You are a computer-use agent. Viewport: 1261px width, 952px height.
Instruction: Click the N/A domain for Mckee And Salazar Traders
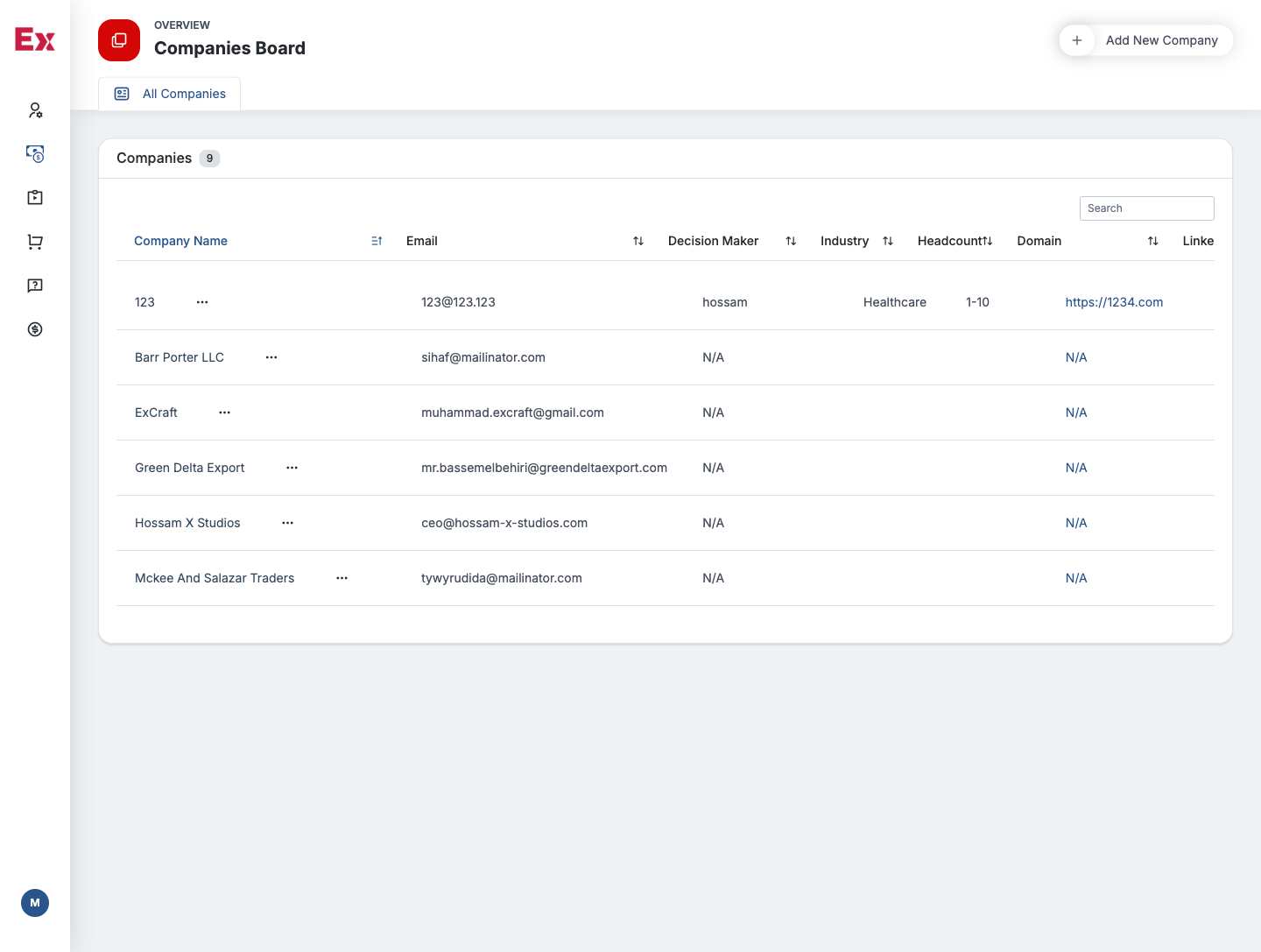point(1076,578)
